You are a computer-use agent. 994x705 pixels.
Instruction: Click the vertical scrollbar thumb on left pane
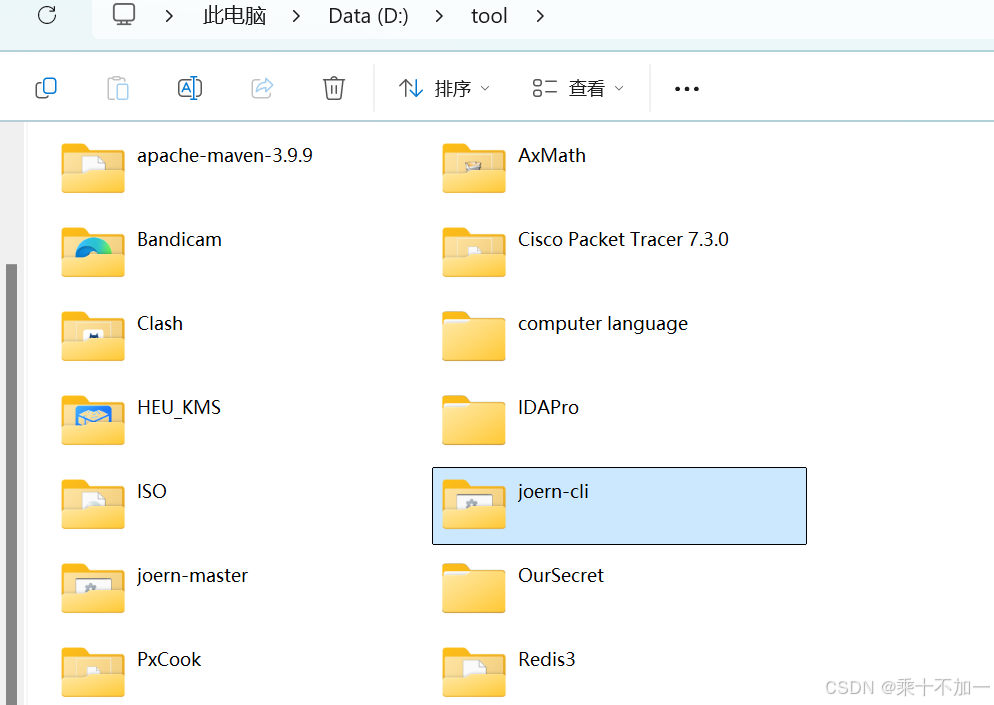pyautogui.click(x=11, y=484)
